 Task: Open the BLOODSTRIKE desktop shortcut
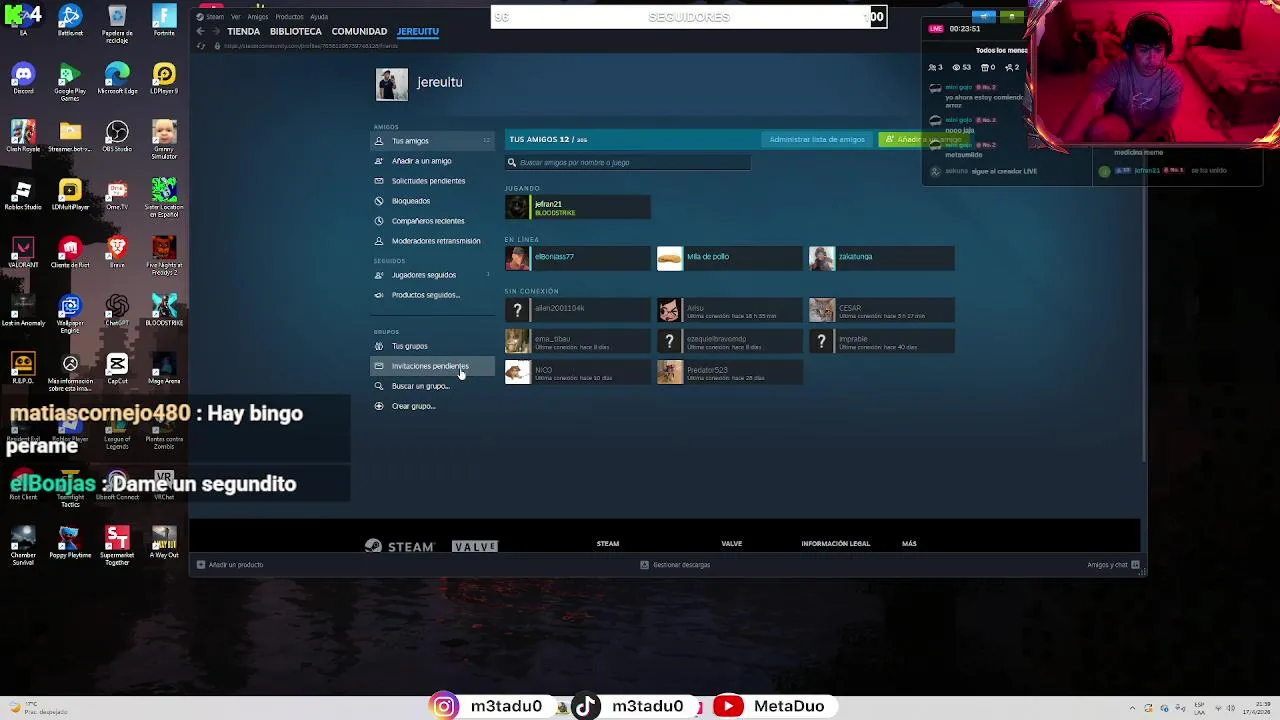[164, 310]
